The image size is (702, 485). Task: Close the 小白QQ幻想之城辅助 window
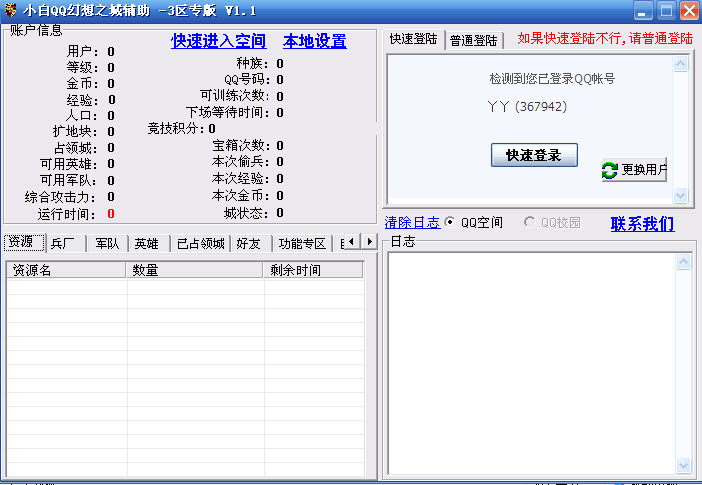pos(689,10)
